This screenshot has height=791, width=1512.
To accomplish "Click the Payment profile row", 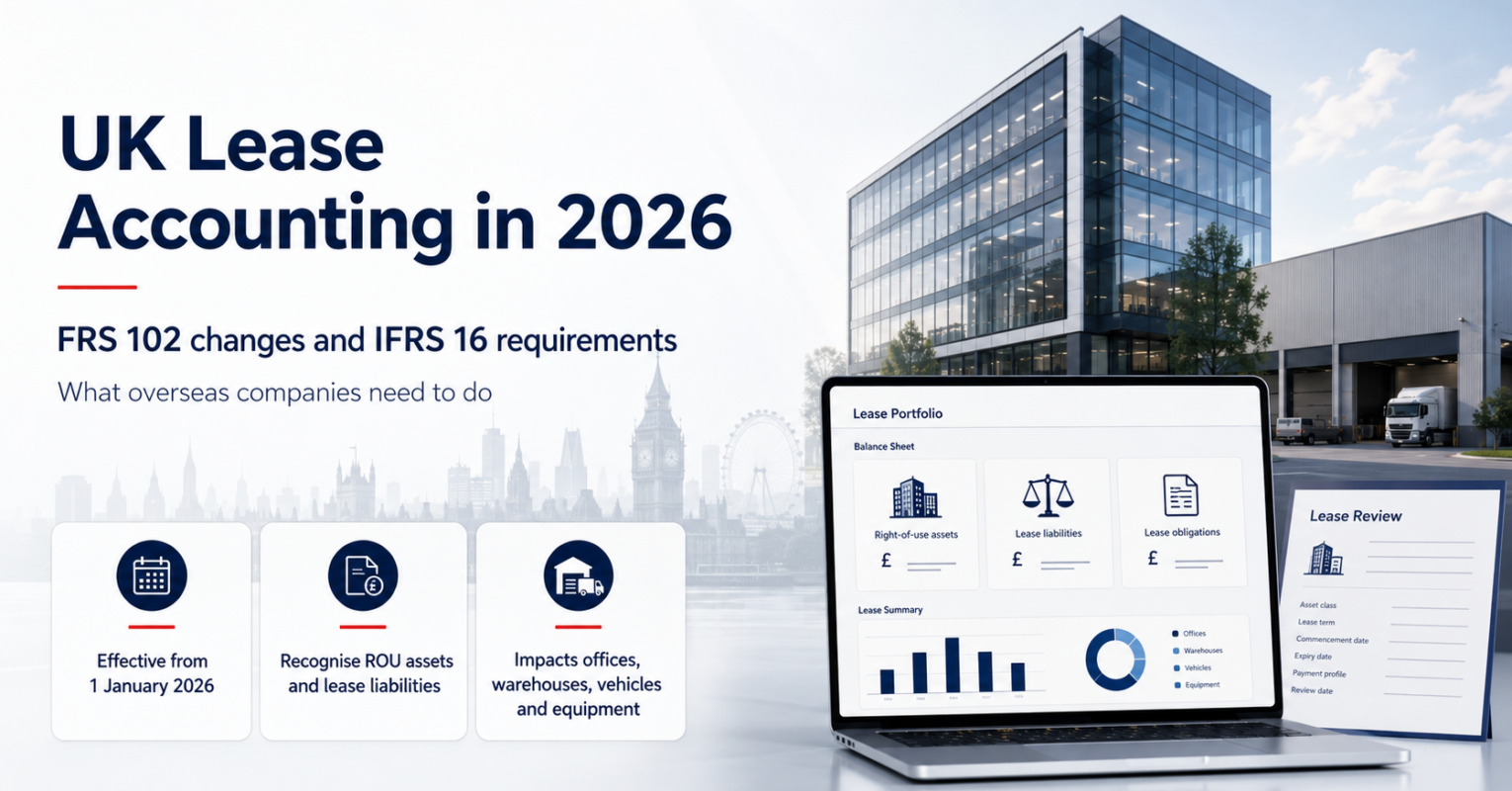I will coord(1377,673).
